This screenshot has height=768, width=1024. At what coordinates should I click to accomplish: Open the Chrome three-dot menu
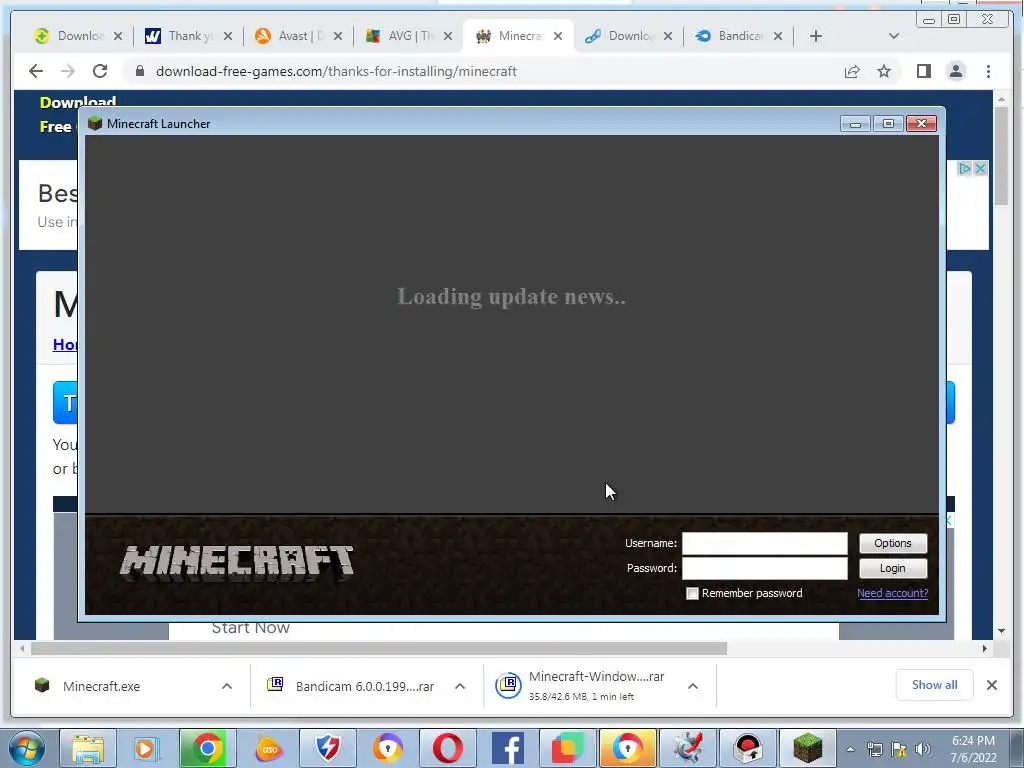988,71
